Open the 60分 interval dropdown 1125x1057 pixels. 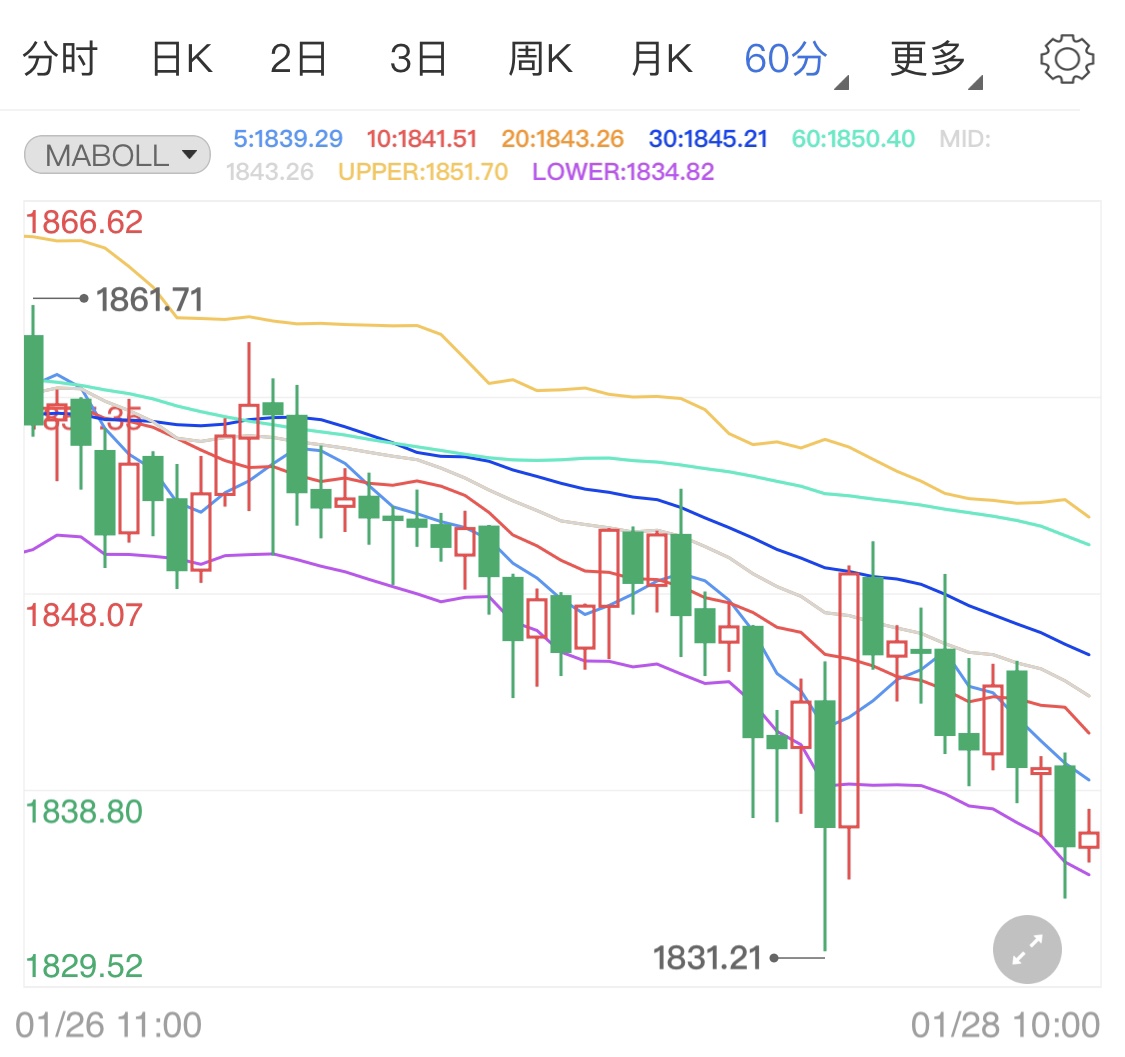tap(795, 62)
